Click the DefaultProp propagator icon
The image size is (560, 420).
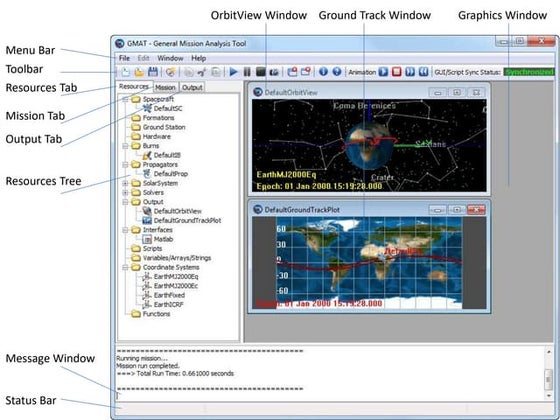pos(147,174)
